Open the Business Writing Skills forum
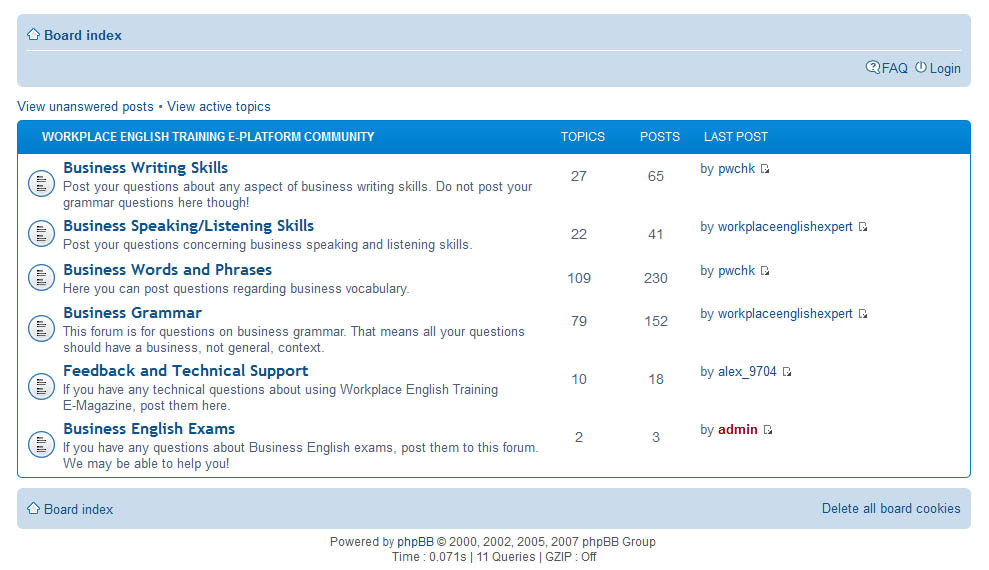The width and height of the screenshot is (989, 570). coord(145,168)
